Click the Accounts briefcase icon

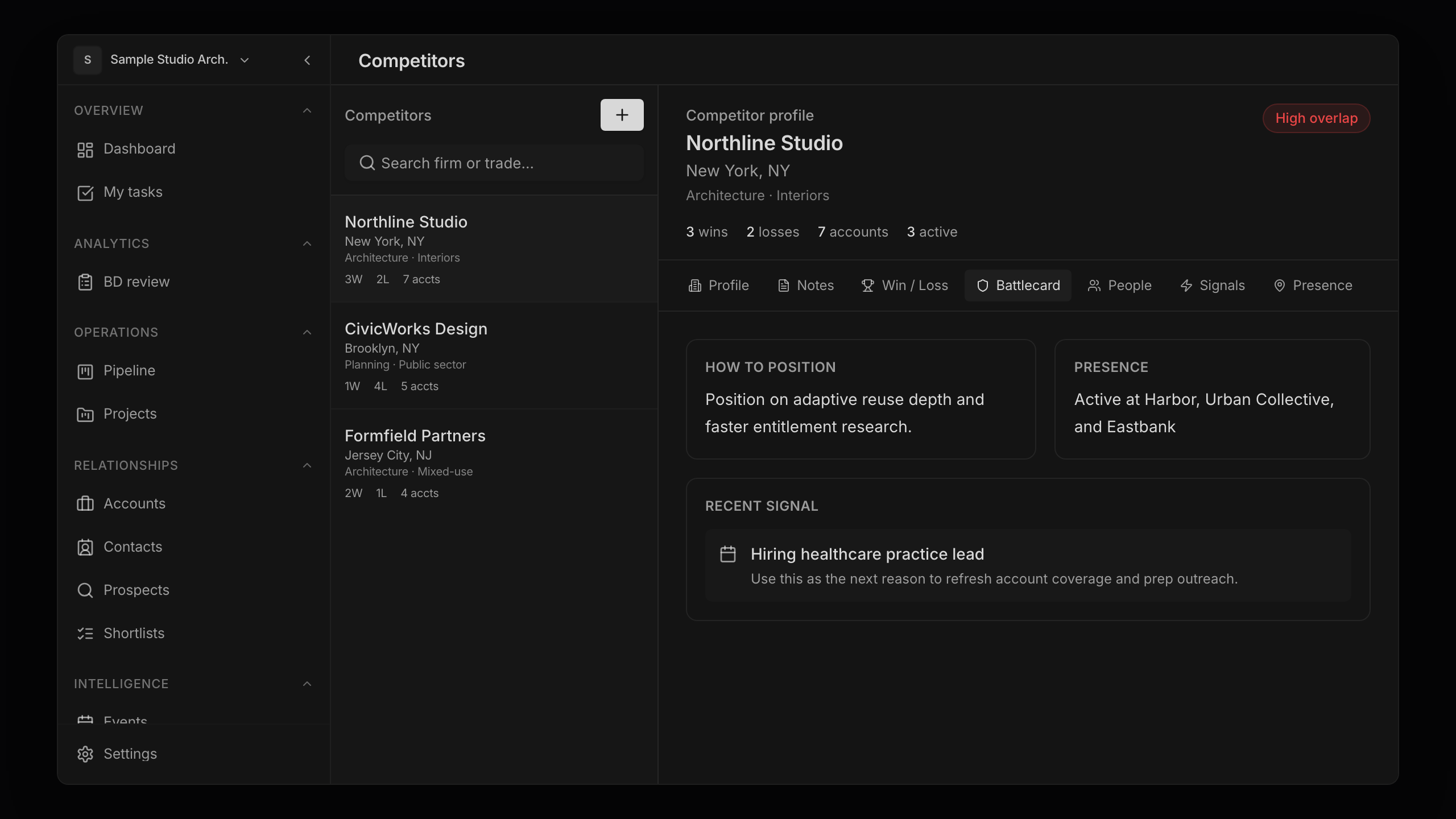(x=85, y=504)
